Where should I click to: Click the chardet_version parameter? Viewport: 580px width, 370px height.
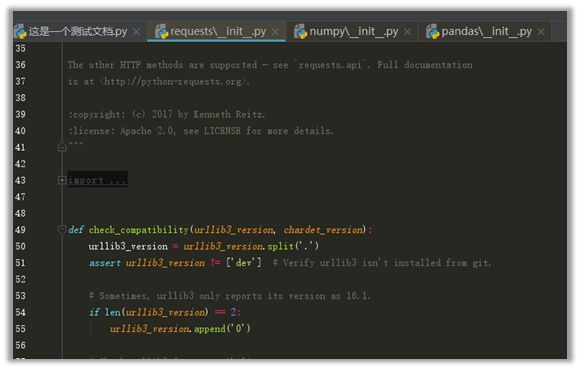pyautogui.click(x=323, y=230)
